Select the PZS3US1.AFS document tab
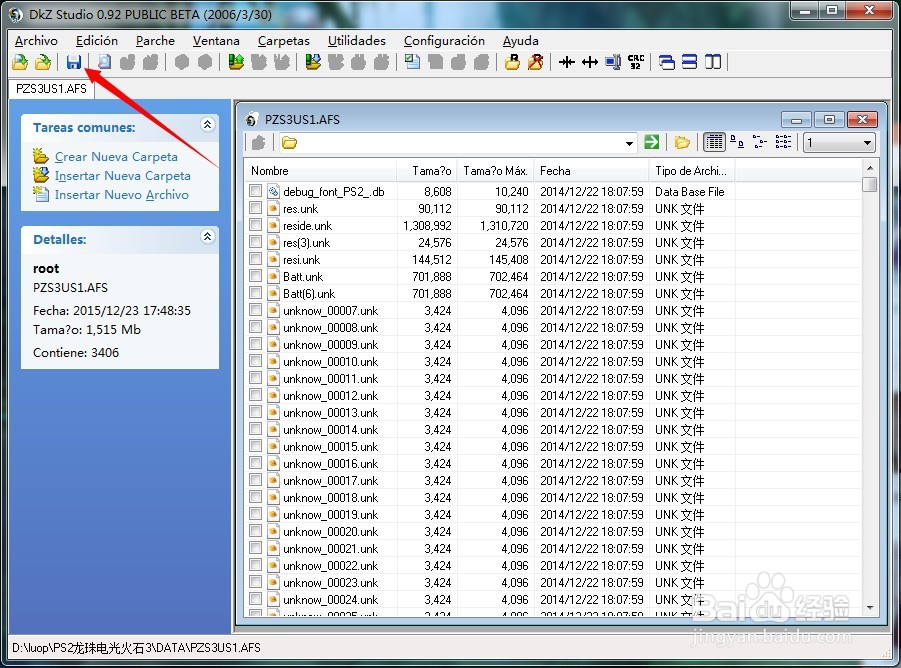This screenshot has width=901, height=668. [x=51, y=88]
